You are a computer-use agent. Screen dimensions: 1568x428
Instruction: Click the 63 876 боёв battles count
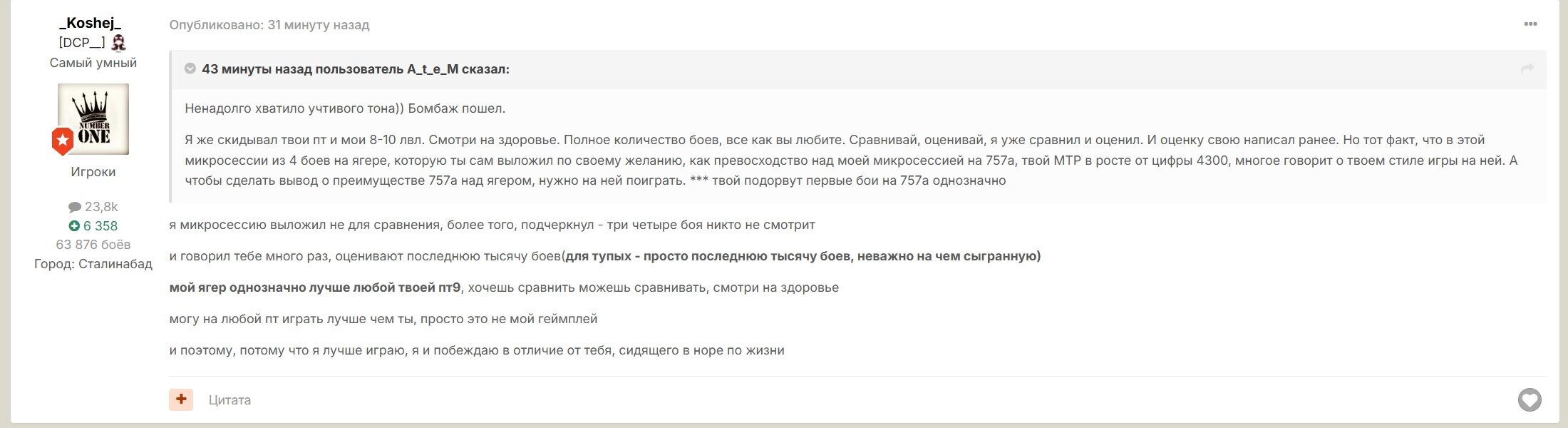[93, 245]
